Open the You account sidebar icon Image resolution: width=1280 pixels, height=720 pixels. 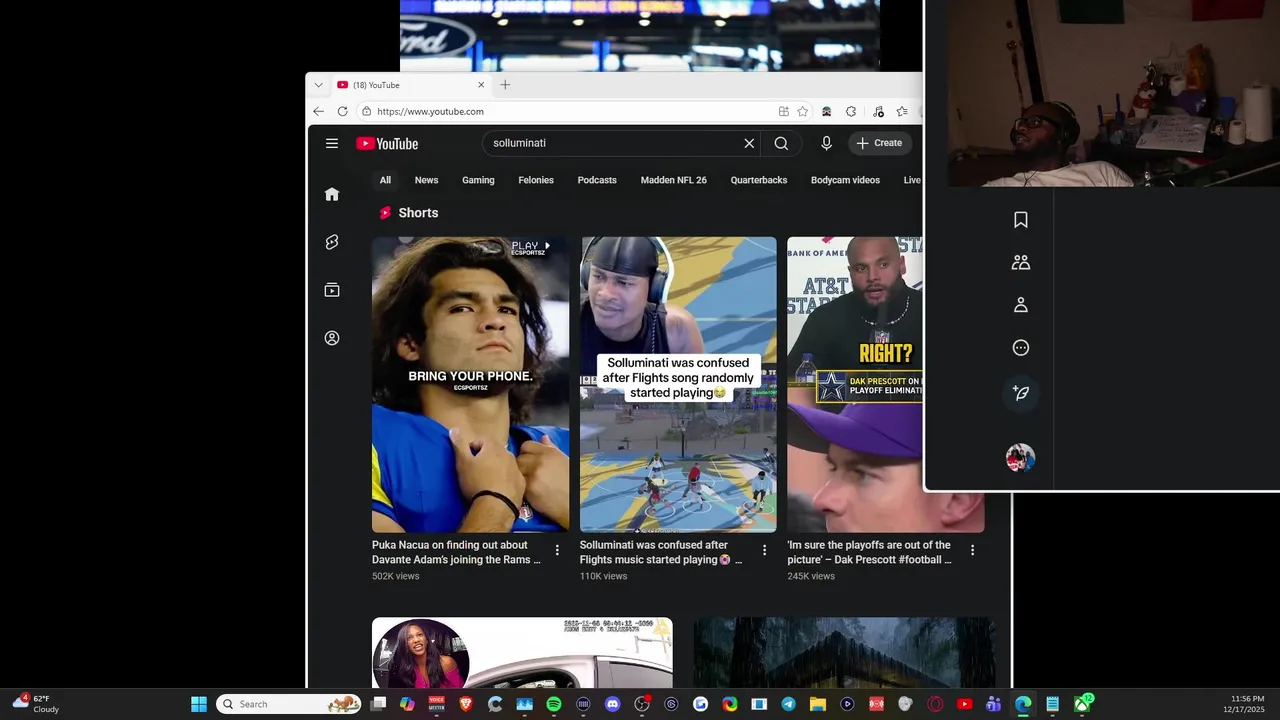[332, 338]
